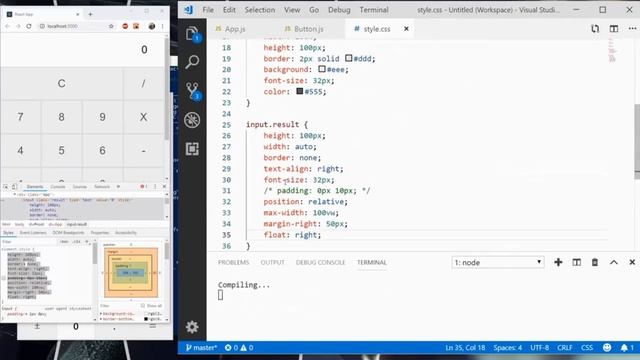Click the master branch indicator
This screenshot has width=640, height=360.
point(201,347)
